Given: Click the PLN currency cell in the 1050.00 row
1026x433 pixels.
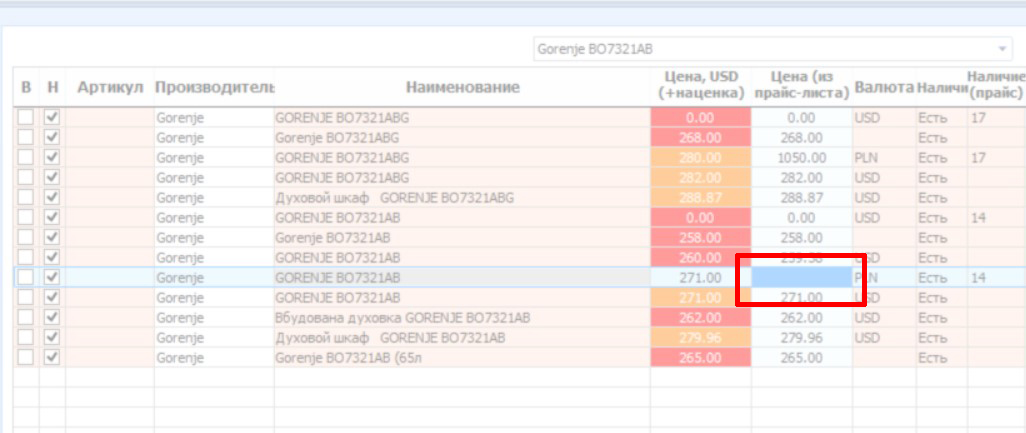Looking at the screenshot, I should click(x=883, y=158).
